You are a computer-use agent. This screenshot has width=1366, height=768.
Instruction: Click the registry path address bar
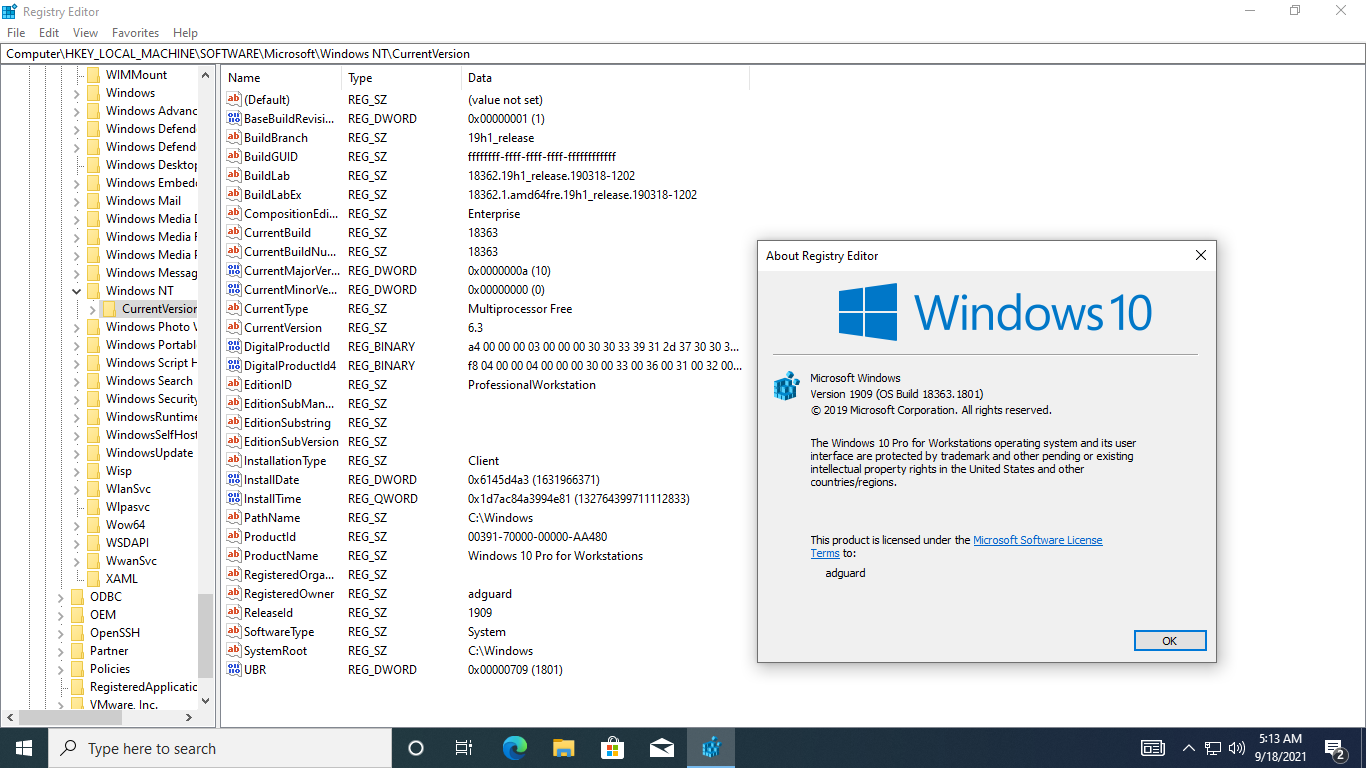[683, 54]
